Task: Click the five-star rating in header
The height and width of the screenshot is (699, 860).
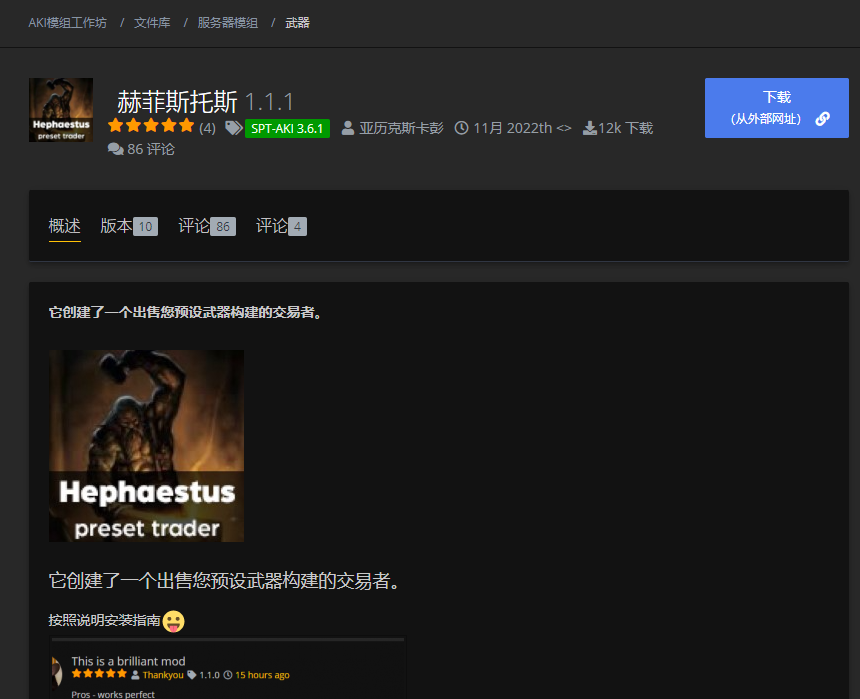Action: point(151,126)
